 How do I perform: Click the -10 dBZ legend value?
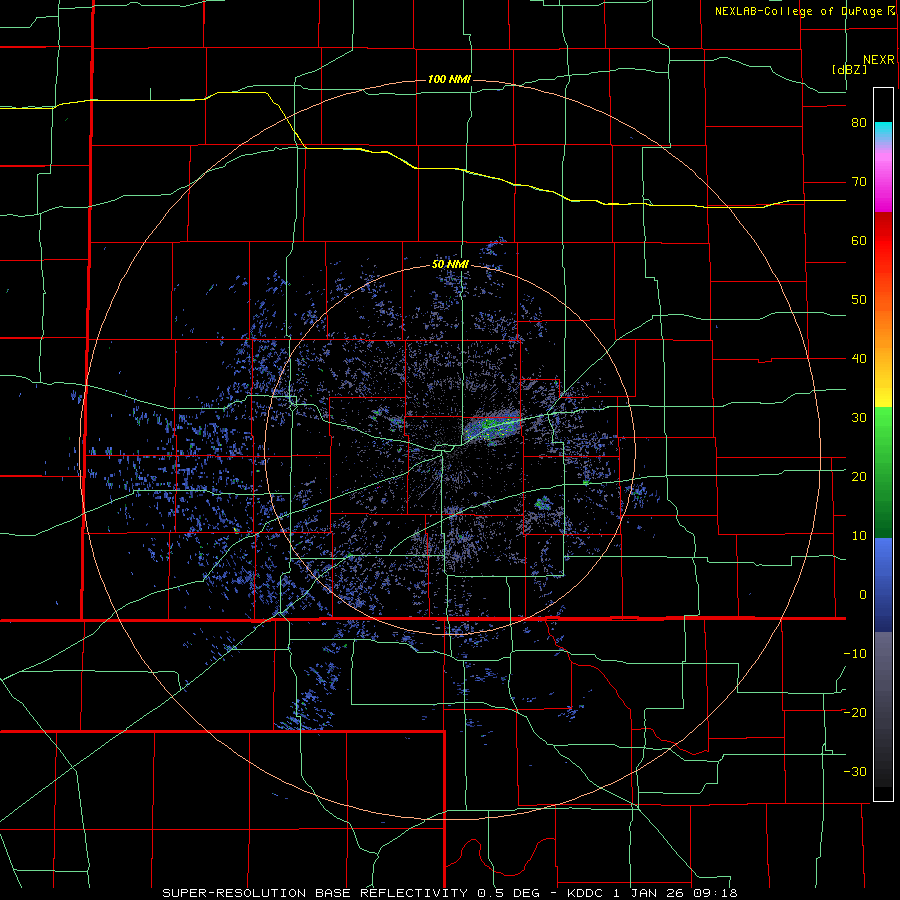pyautogui.click(x=855, y=654)
